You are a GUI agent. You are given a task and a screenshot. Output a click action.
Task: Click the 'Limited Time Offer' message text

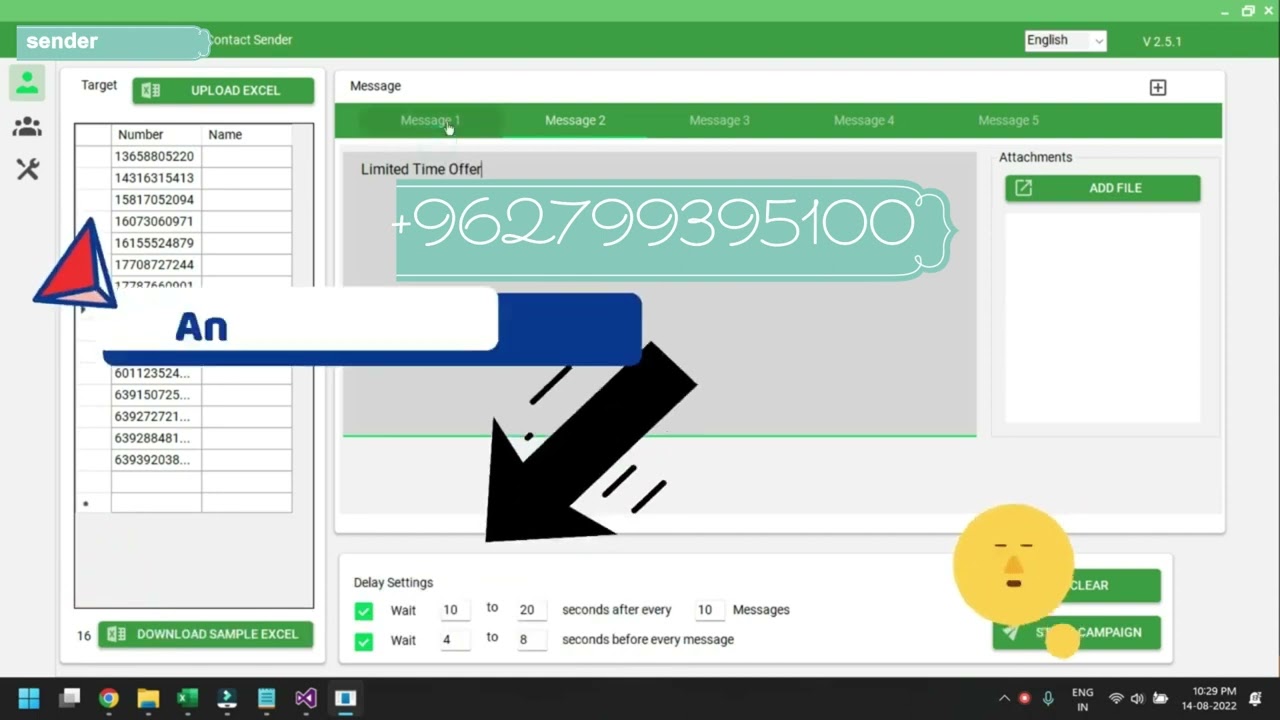coord(421,169)
